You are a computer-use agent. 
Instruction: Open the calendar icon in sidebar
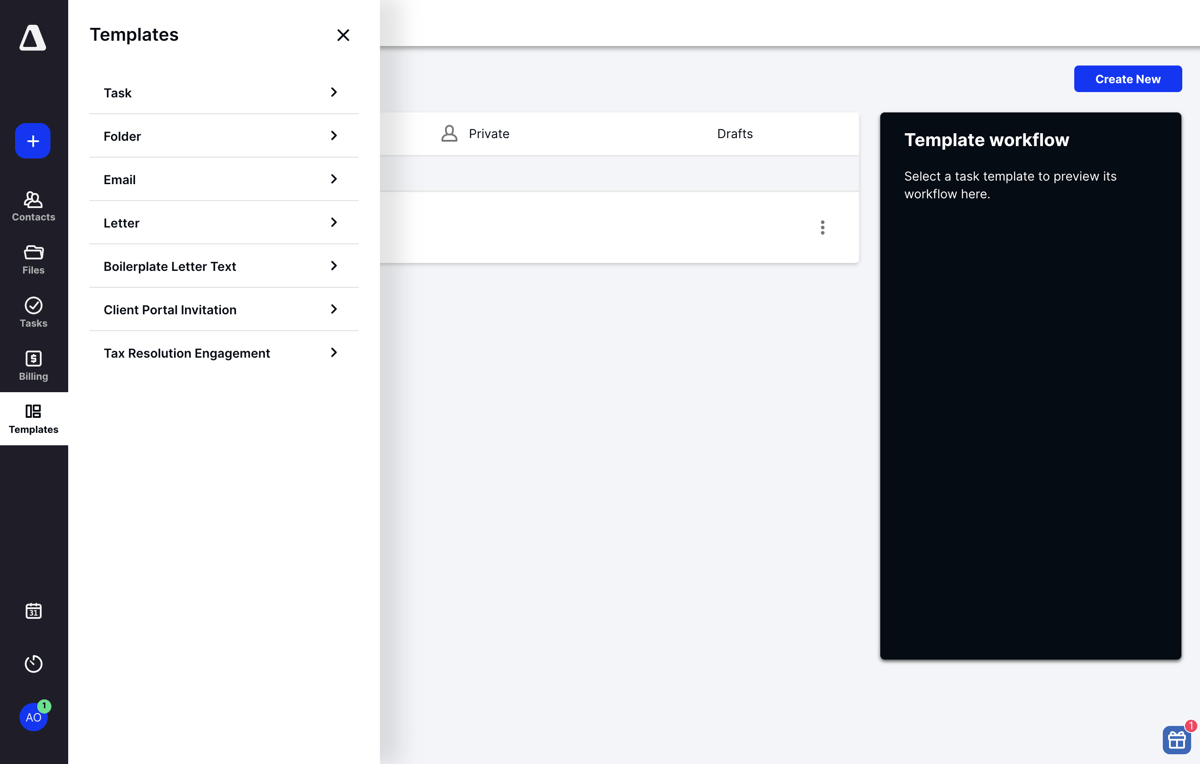click(33, 610)
